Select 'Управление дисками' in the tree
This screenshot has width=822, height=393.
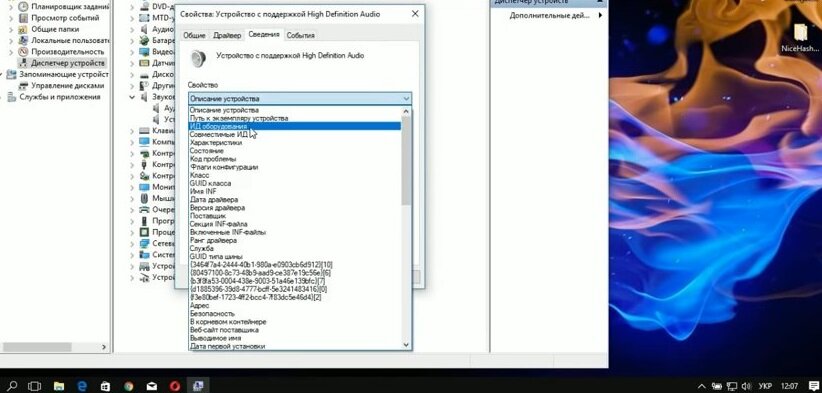68,85
